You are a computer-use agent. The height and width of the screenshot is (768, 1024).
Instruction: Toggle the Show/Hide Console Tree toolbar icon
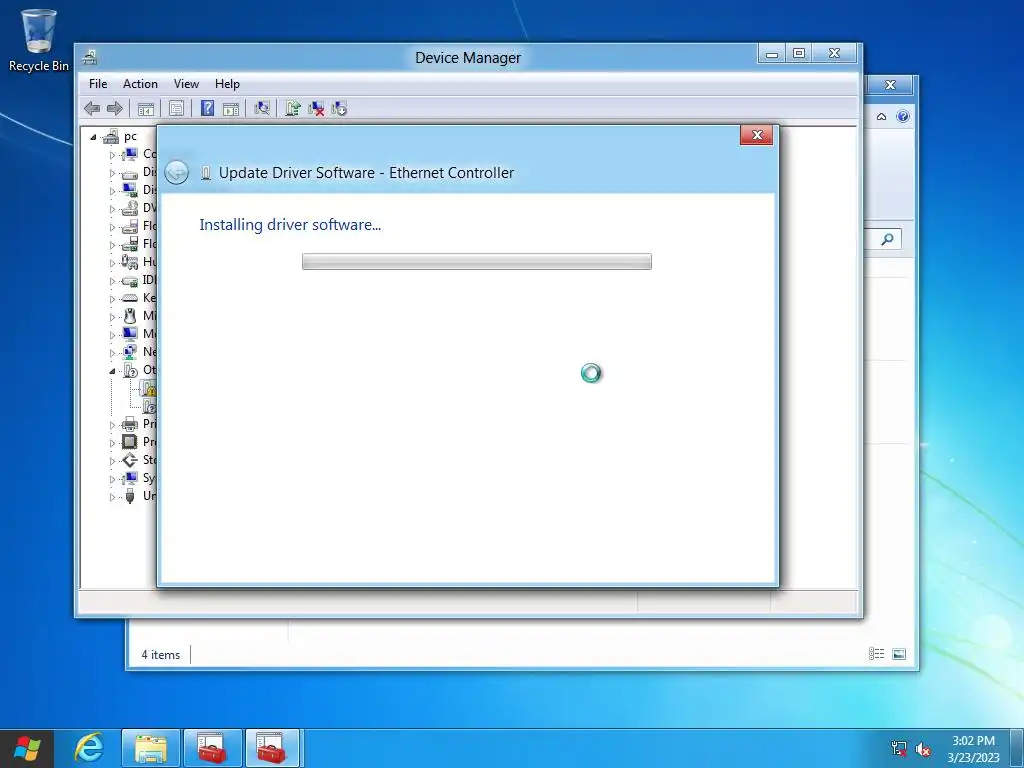point(146,108)
